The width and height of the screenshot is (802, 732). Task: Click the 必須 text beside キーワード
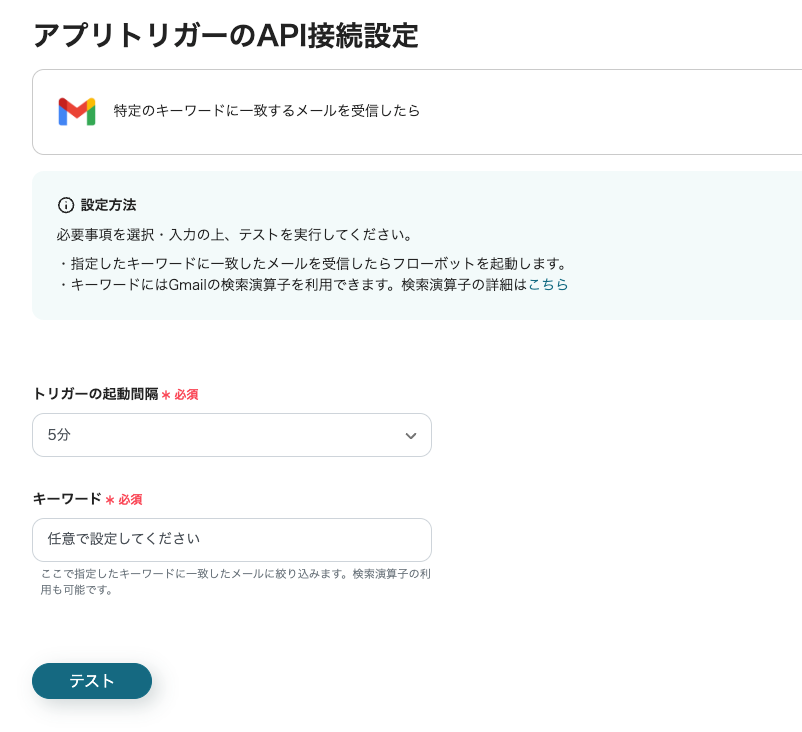tap(130, 499)
